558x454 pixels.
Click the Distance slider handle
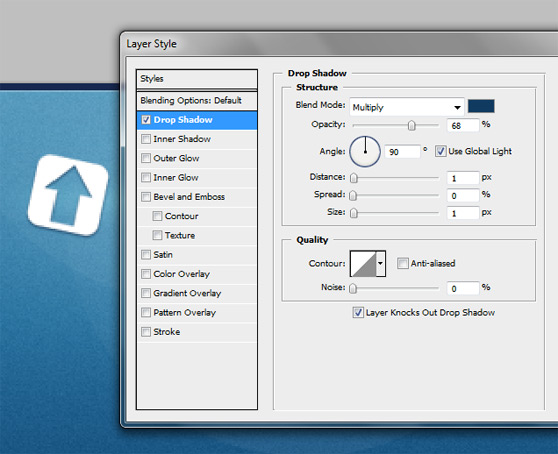coord(353,178)
